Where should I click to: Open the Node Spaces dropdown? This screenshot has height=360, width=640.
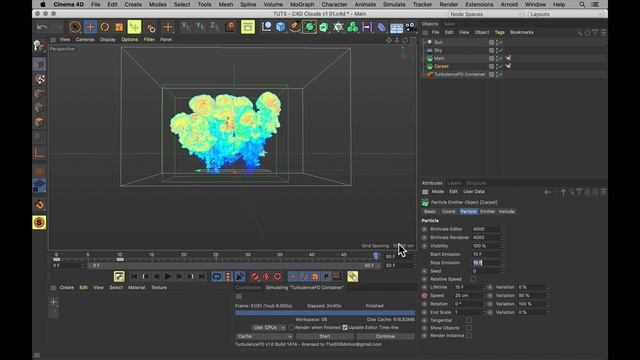point(486,14)
